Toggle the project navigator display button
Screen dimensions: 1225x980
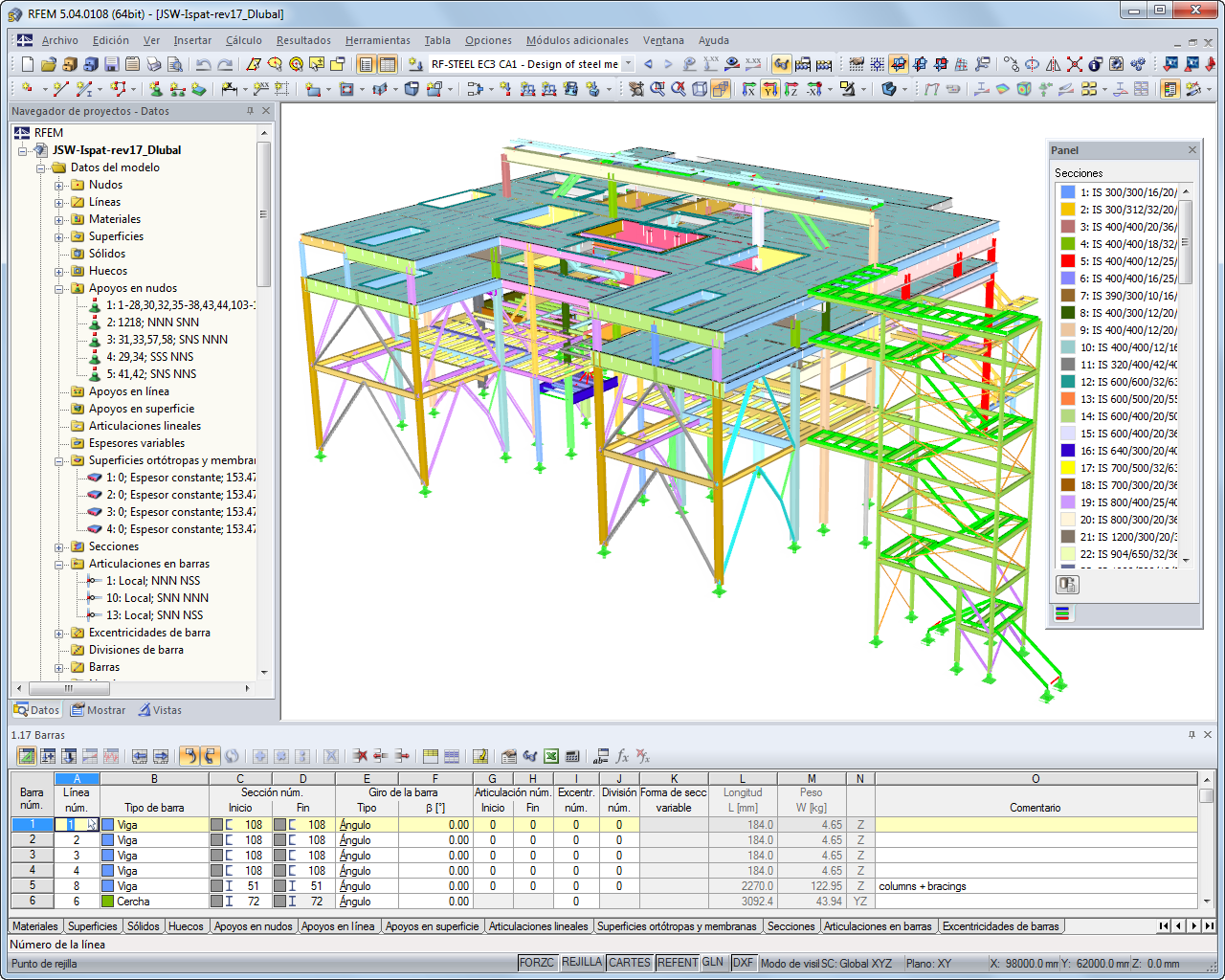pyautogui.click(x=366, y=64)
